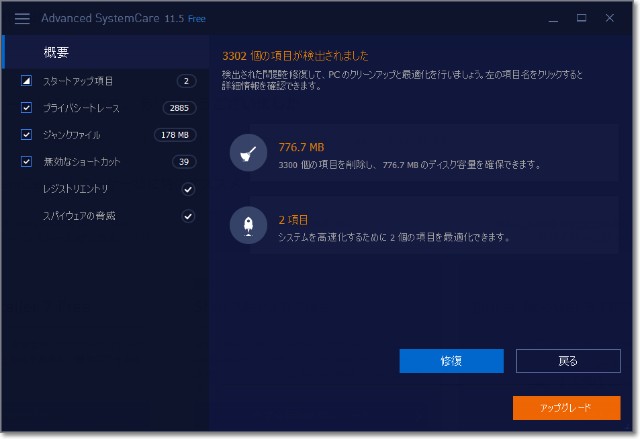Click the rocket optimization icon
The width and height of the screenshot is (640, 439).
(x=248, y=225)
